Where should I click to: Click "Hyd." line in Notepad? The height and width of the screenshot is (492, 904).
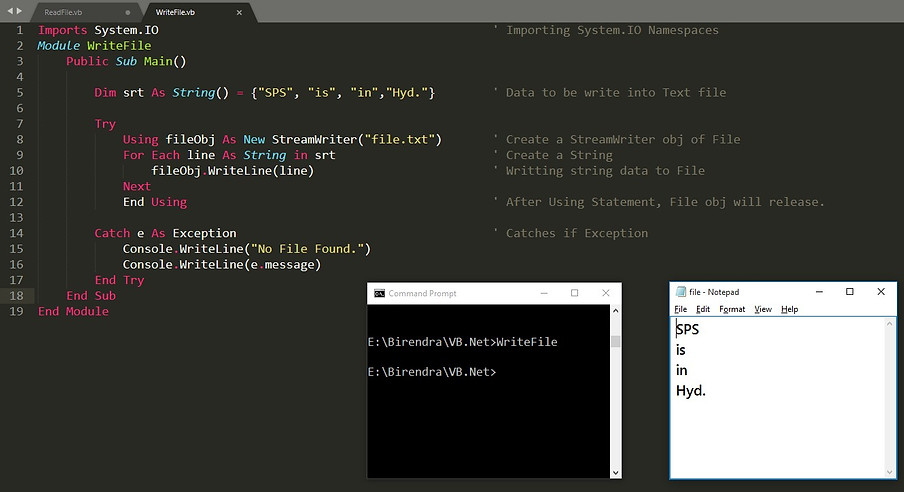(691, 391)
